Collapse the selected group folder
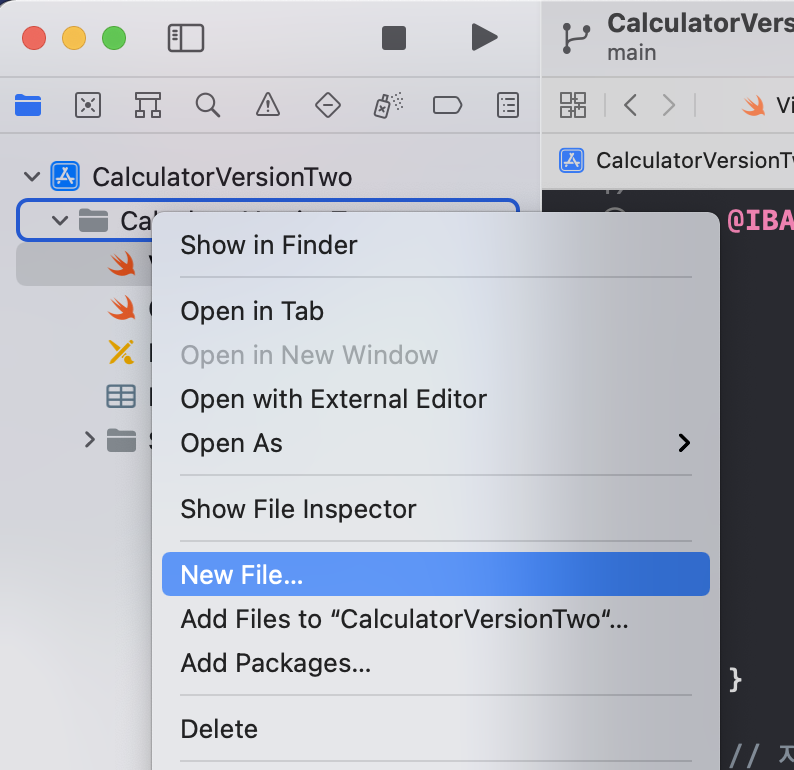Screen dimensions: 794x770 pos(60,221)
